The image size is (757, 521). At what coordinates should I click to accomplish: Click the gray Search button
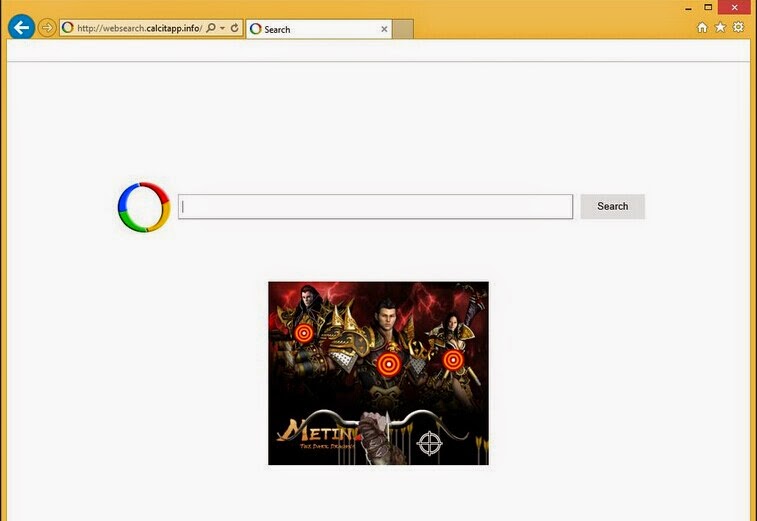[613, 207]
